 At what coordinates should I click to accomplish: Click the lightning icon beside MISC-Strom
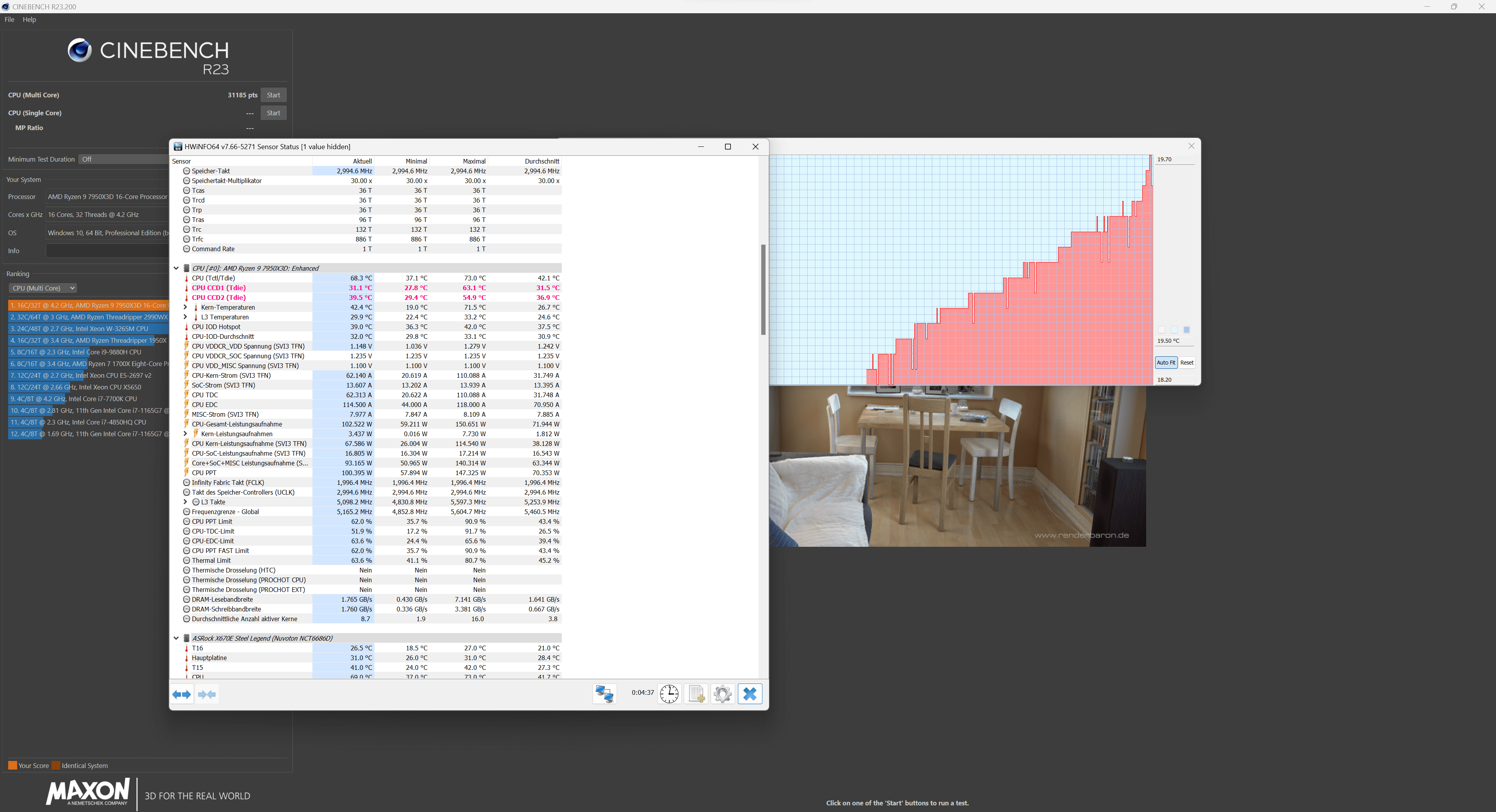(187, 414)
